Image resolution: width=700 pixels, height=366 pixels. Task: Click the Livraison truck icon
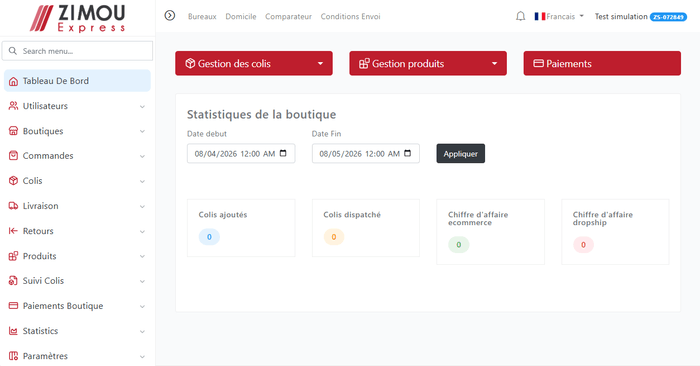tap(13, 206)
